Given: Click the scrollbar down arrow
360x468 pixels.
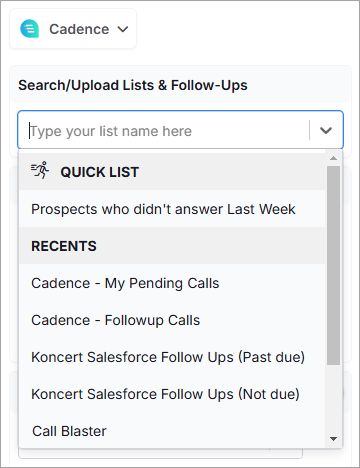Looking at the screenshot, I should [x=333, y=439].
